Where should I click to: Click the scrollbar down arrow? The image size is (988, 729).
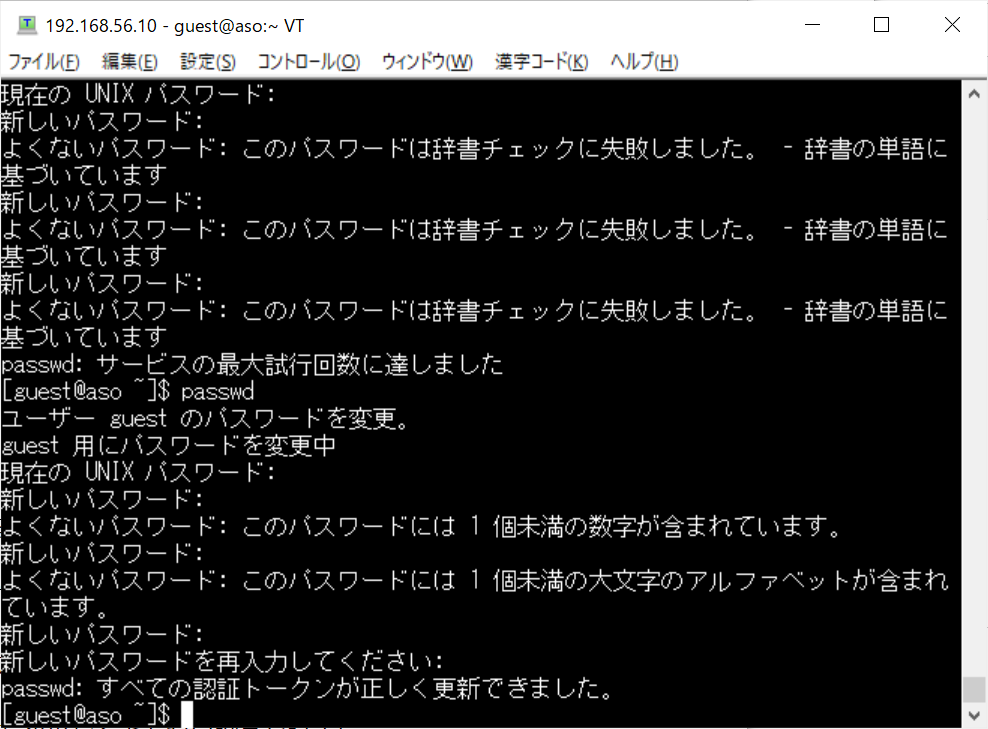click(974, 715)
